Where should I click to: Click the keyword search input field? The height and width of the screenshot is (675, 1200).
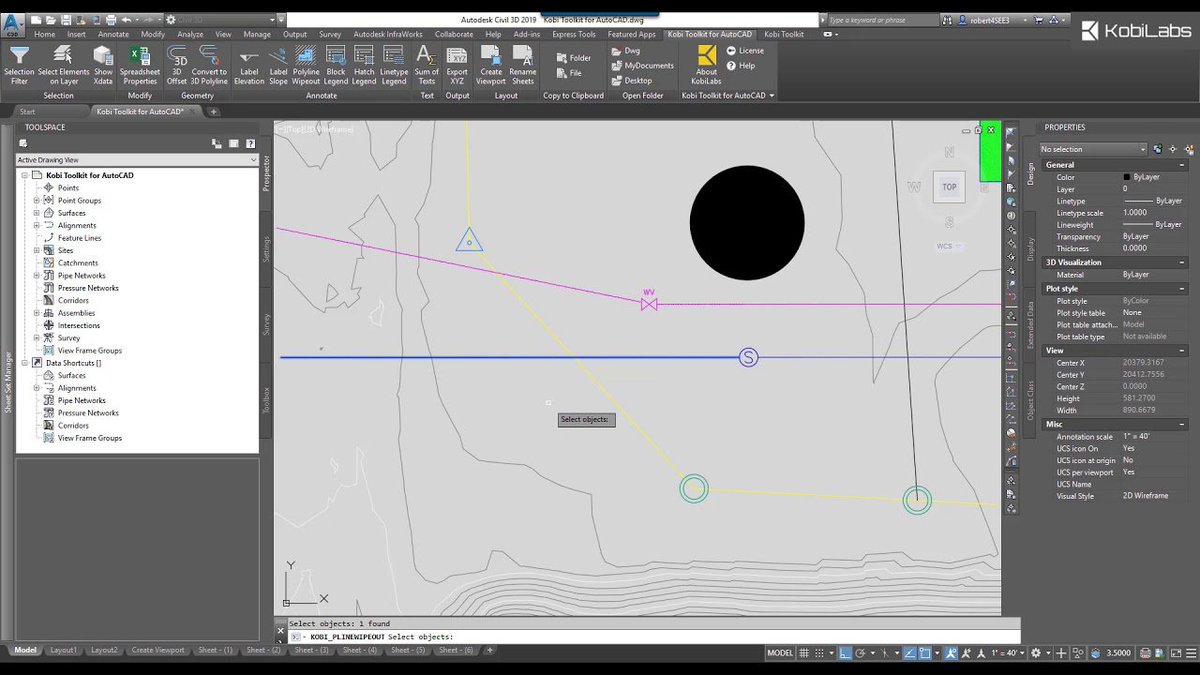pos(883,19)
